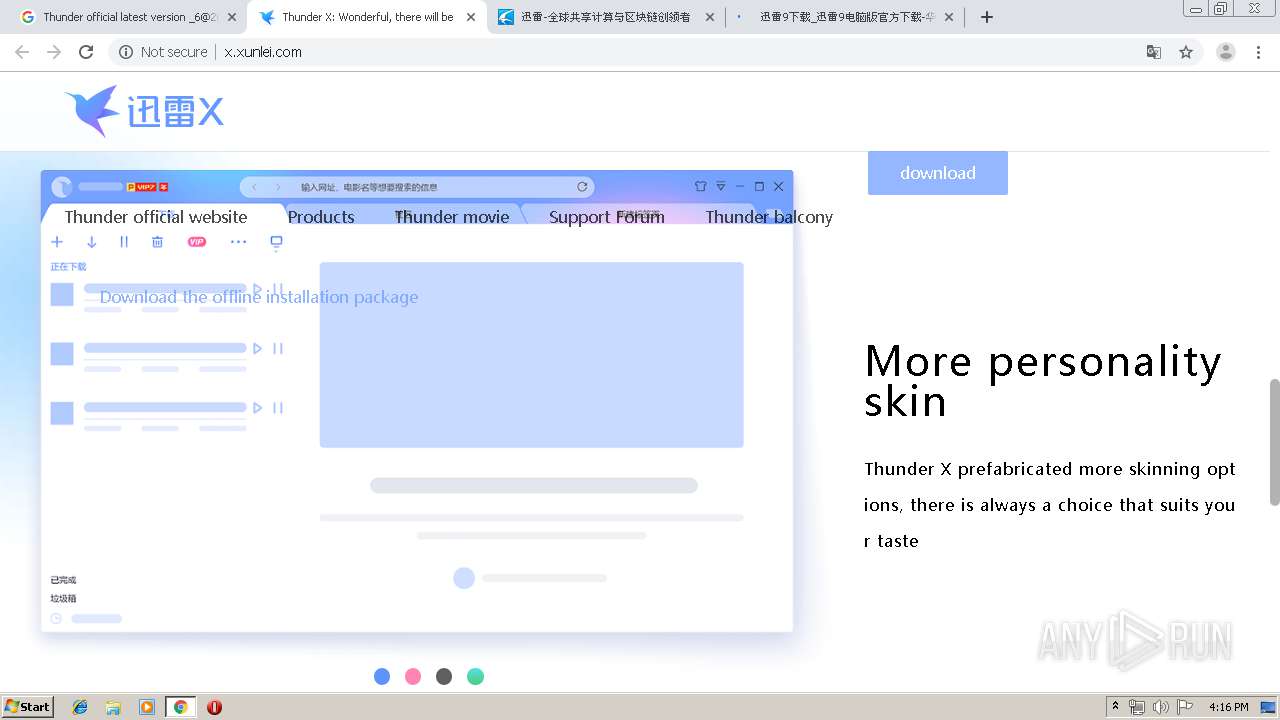This screenshot has height=720, width=1280.
Task: Click the download arrow icon in mockup toolbar
Action: coord(91,242)
